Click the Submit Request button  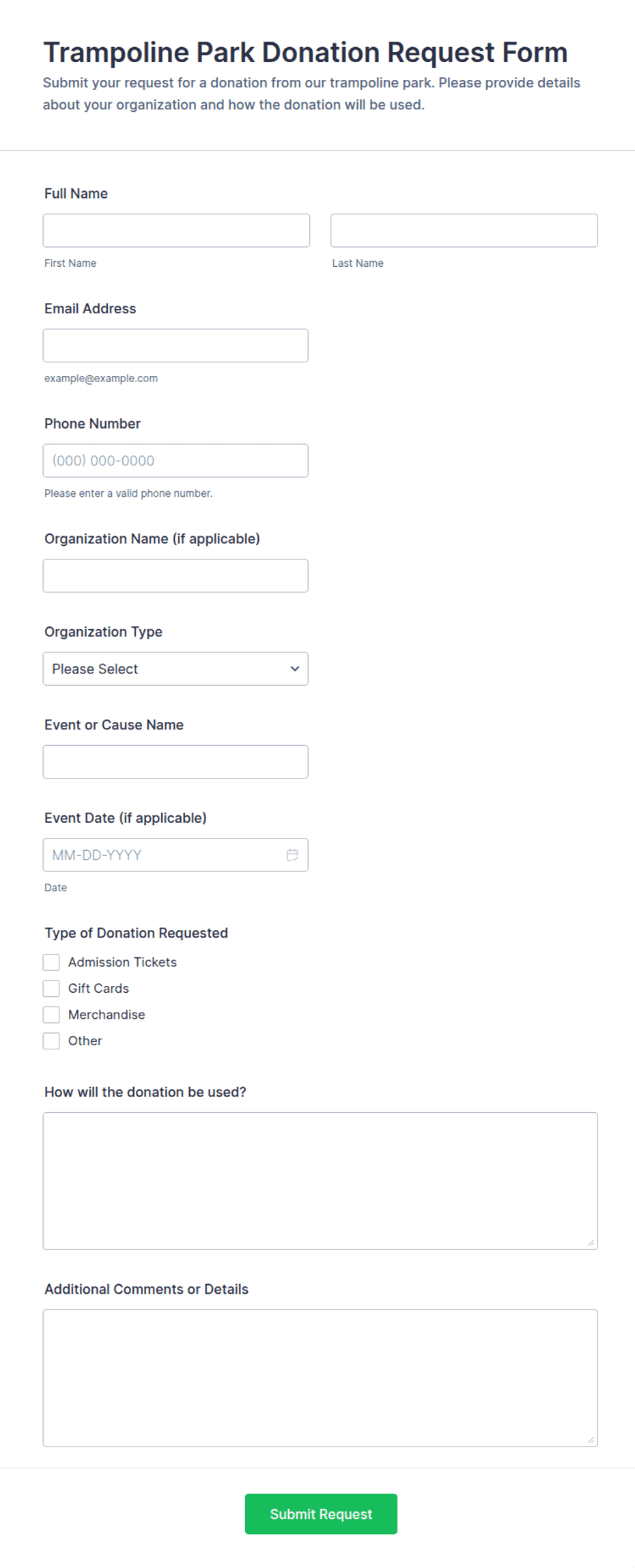[321, 1514]
